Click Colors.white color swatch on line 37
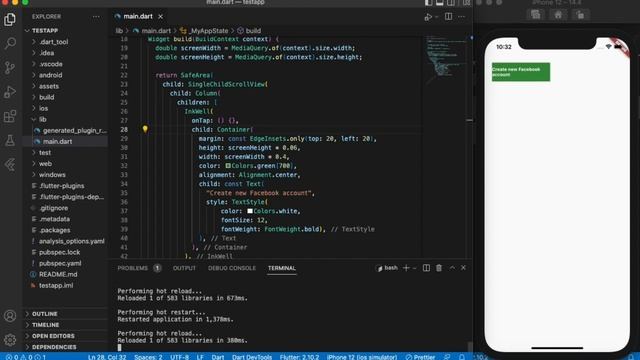This screenshot has height=360, width=640. [250, 211]
